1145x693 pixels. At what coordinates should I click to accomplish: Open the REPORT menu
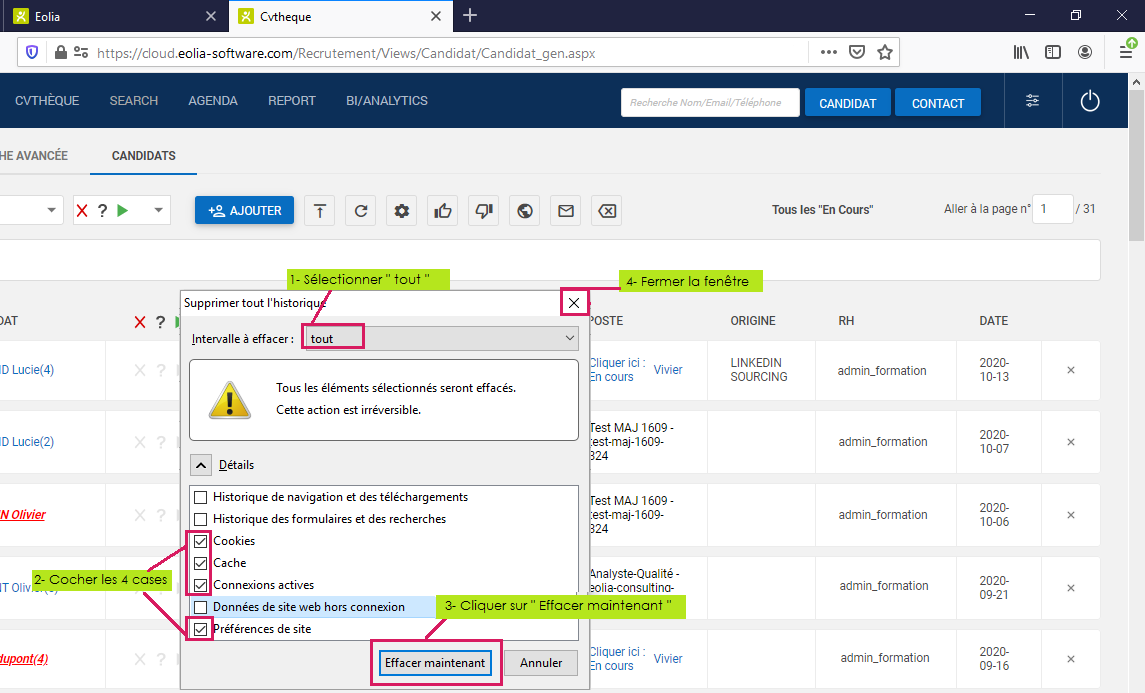291,101
